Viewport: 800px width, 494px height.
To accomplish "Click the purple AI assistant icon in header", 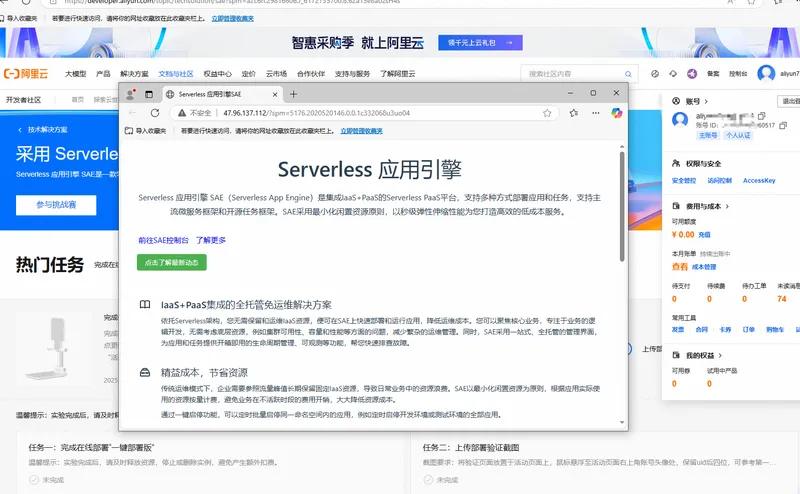I will coord(692,74).
